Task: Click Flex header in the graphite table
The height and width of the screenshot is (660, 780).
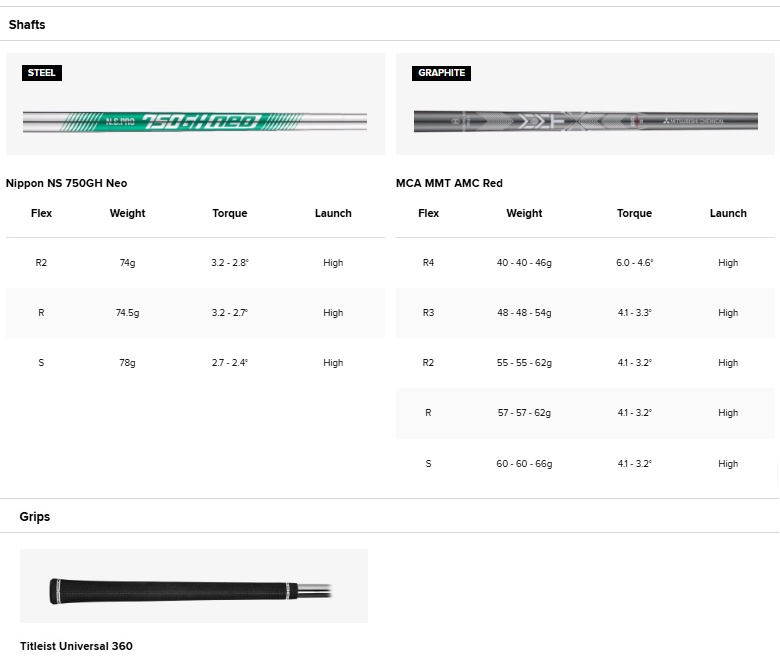Action: (x=428, y=213)
